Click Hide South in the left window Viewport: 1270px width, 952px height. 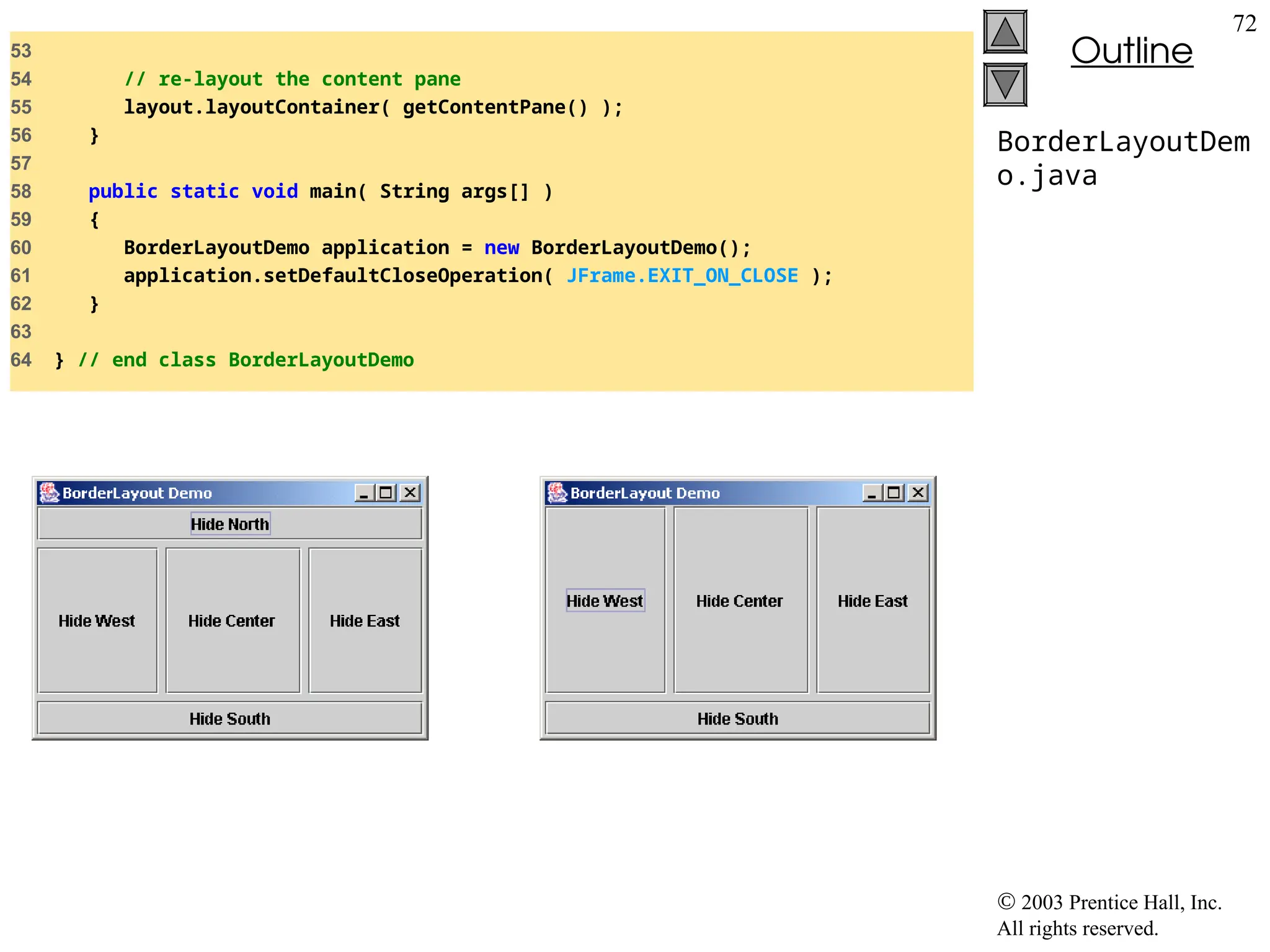click(x=230, y=718)
